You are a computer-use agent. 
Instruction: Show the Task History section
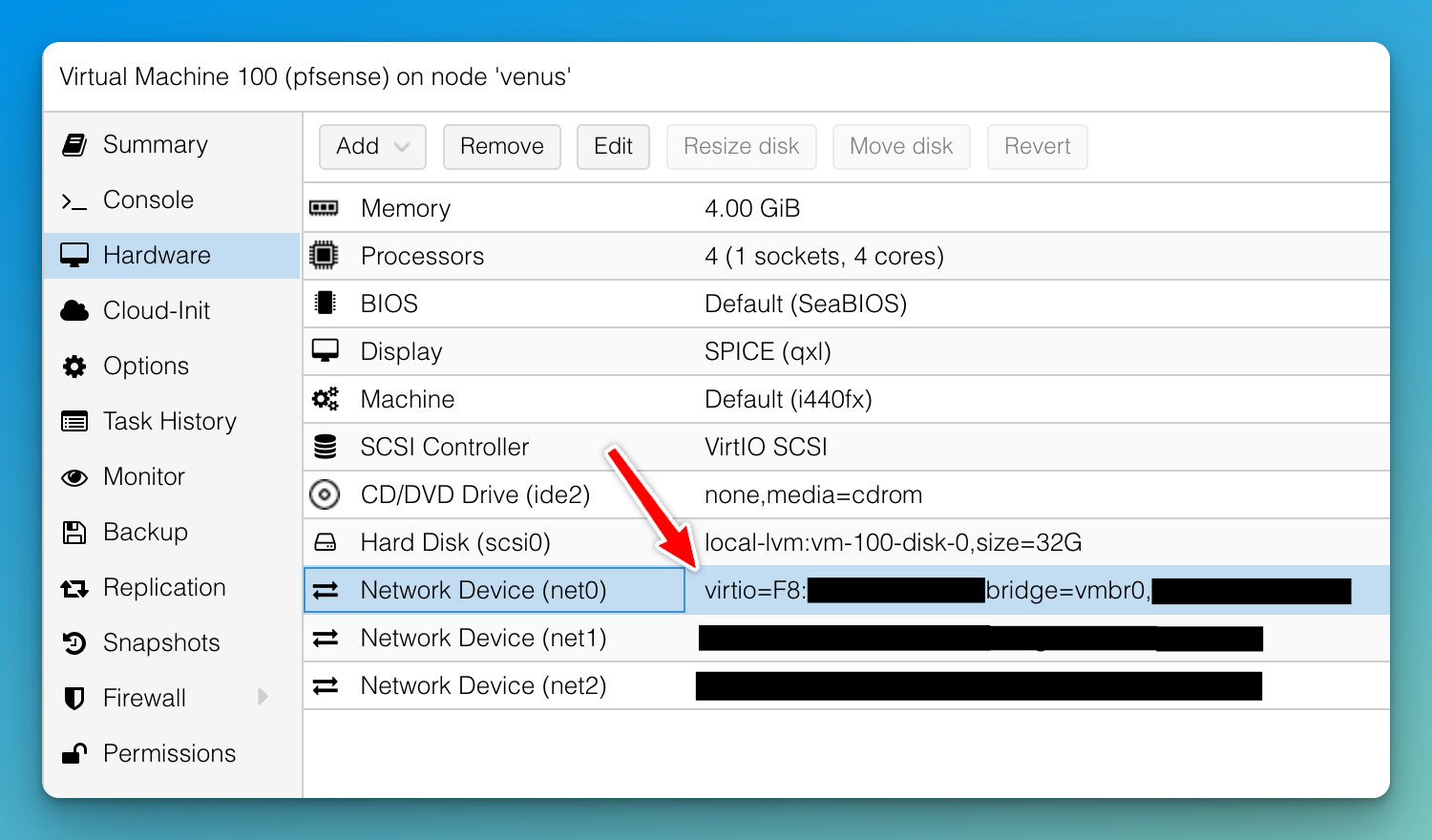tap(170, 422)
